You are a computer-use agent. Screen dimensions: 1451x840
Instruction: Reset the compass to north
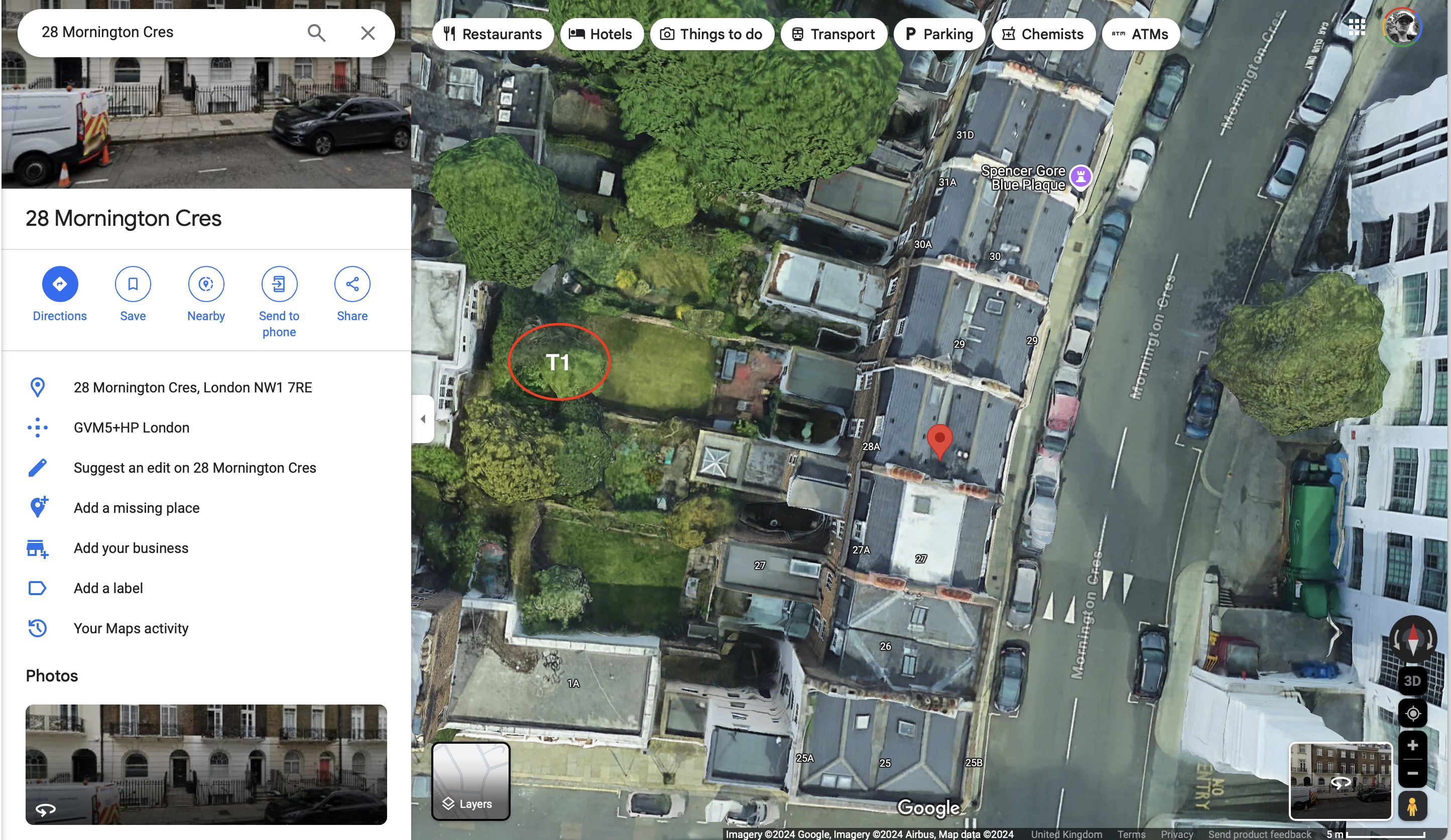pos(1412,639)
